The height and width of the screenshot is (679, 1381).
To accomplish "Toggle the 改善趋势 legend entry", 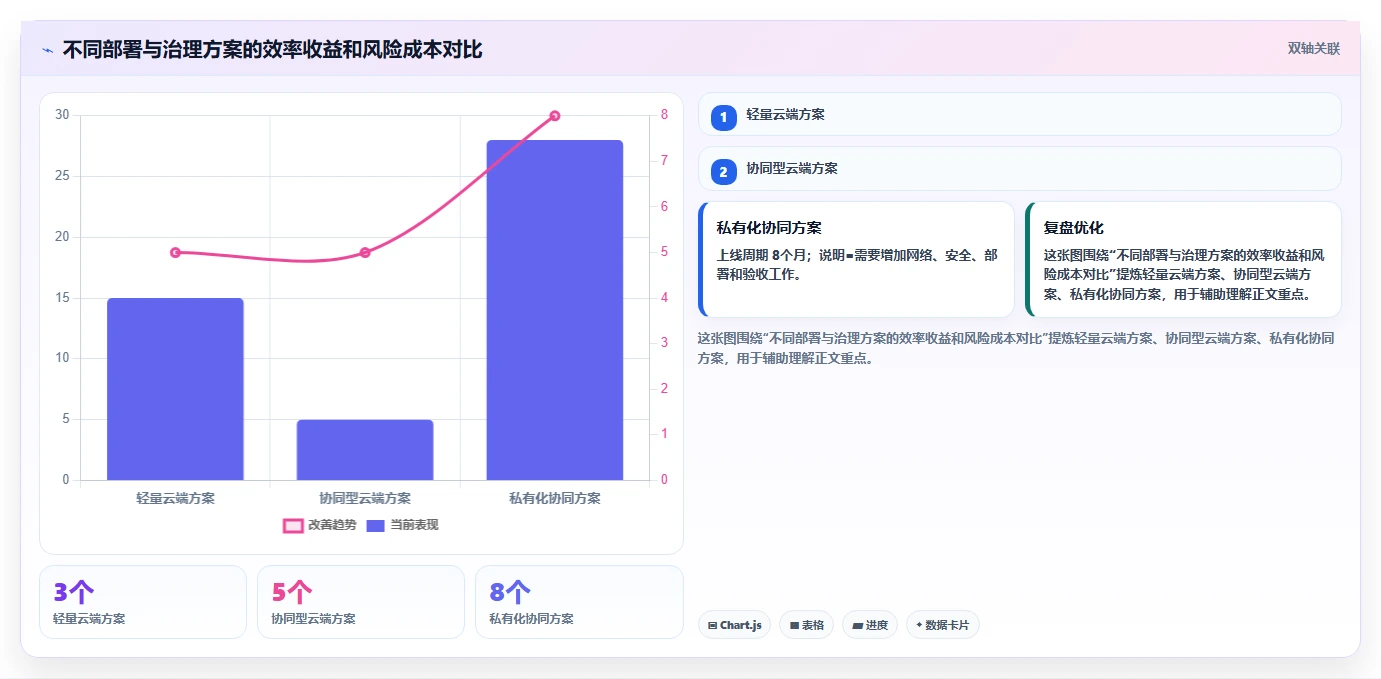I will 319,525.
